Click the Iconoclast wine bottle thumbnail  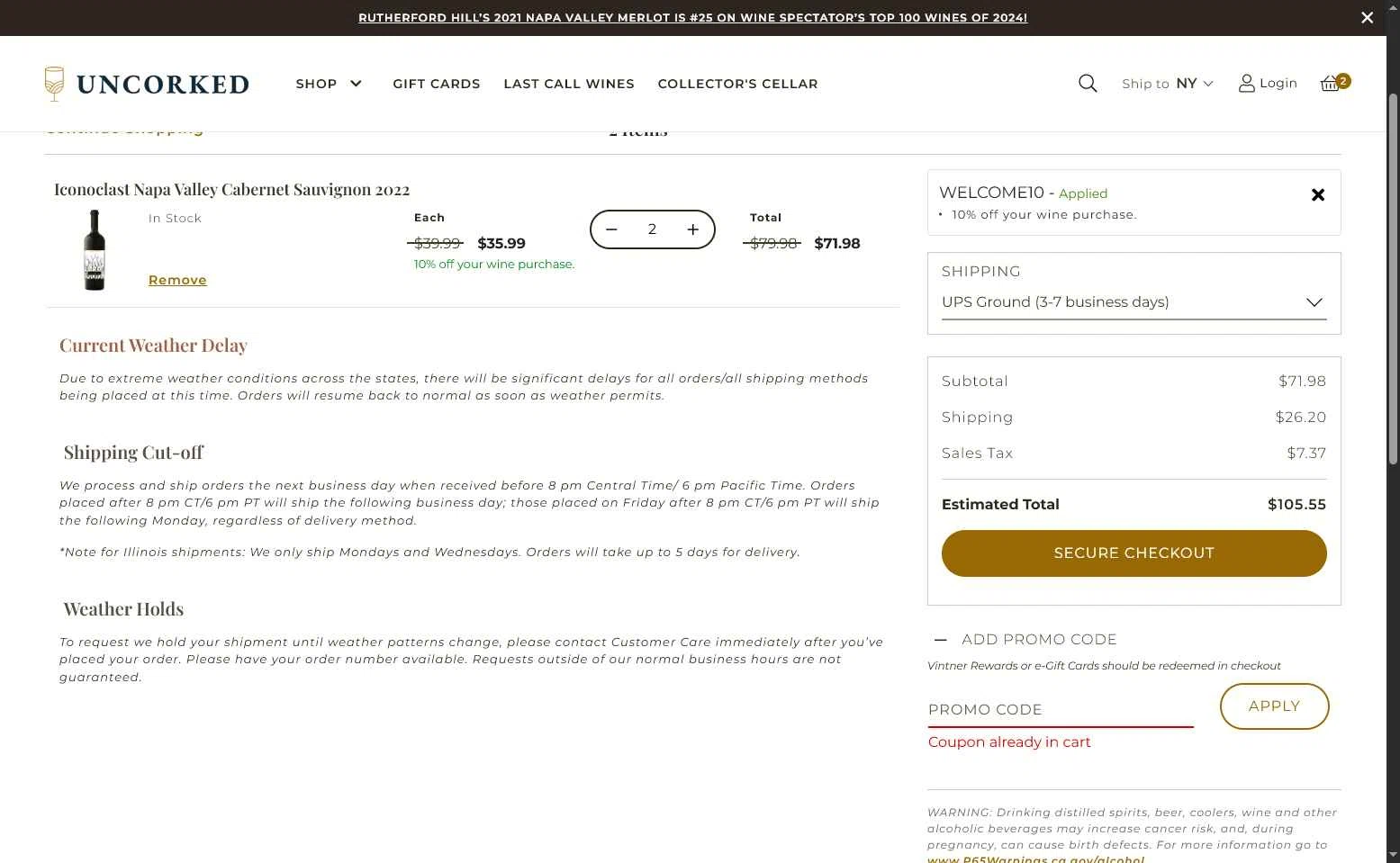click(x=95, y=250)
